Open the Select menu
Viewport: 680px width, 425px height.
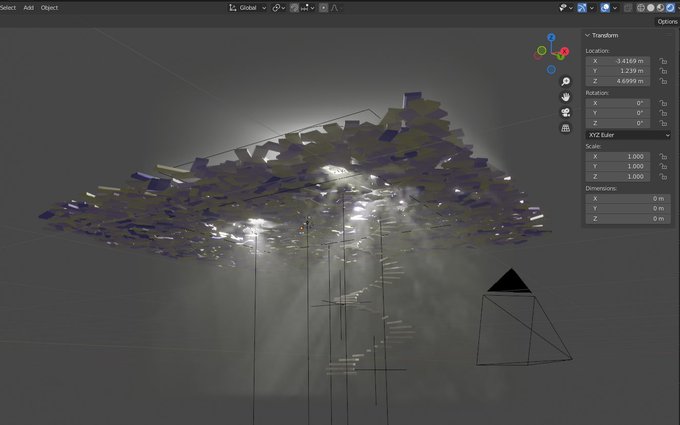[8, 7]
